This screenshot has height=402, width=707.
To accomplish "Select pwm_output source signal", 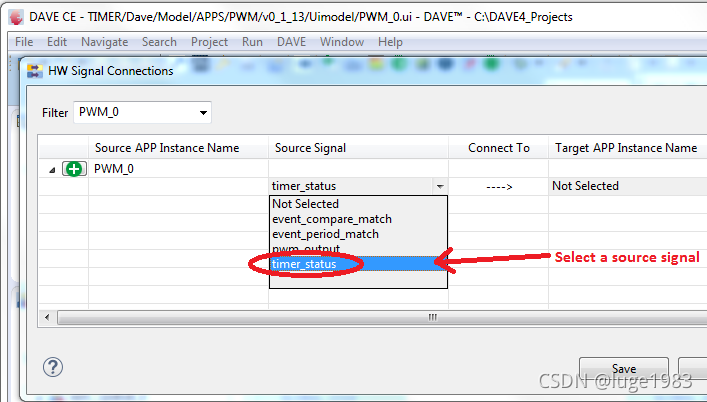I will click(358, 248).
